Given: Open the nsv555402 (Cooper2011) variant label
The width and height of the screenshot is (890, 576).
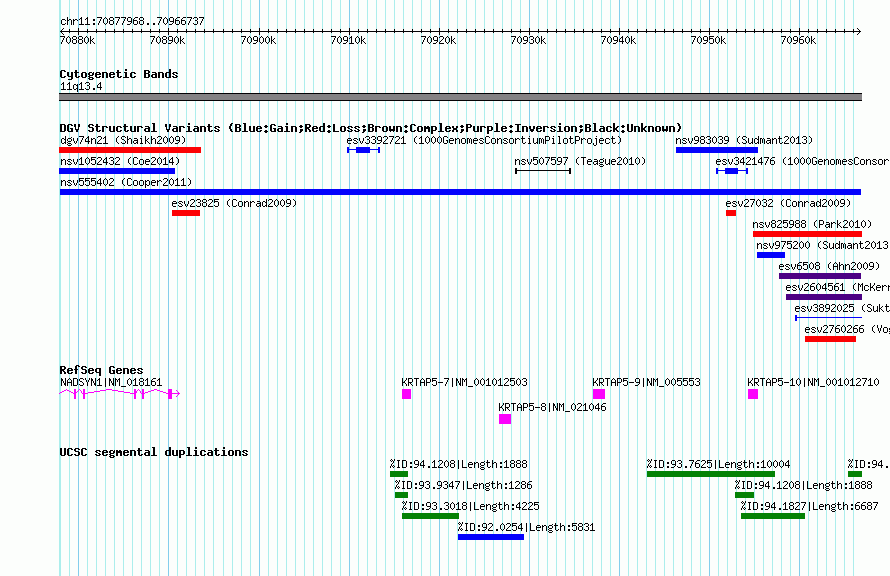Looking at the screenshot, I should click(126, 182).
